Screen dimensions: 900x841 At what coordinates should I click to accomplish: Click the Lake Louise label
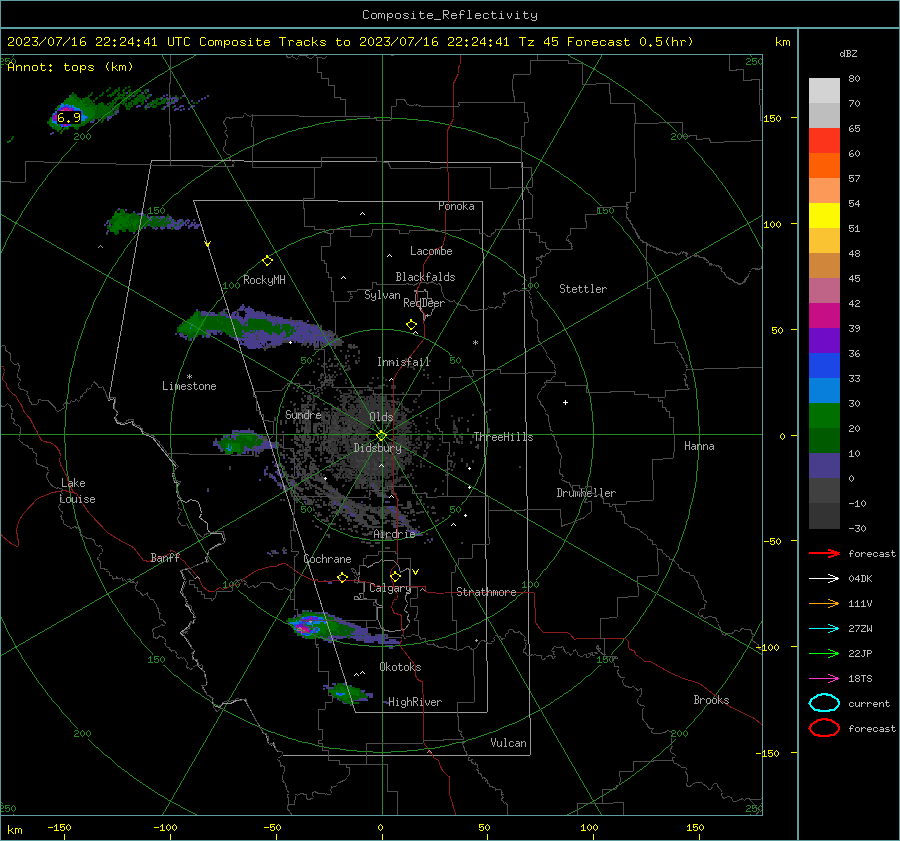(x=77, y=491)
